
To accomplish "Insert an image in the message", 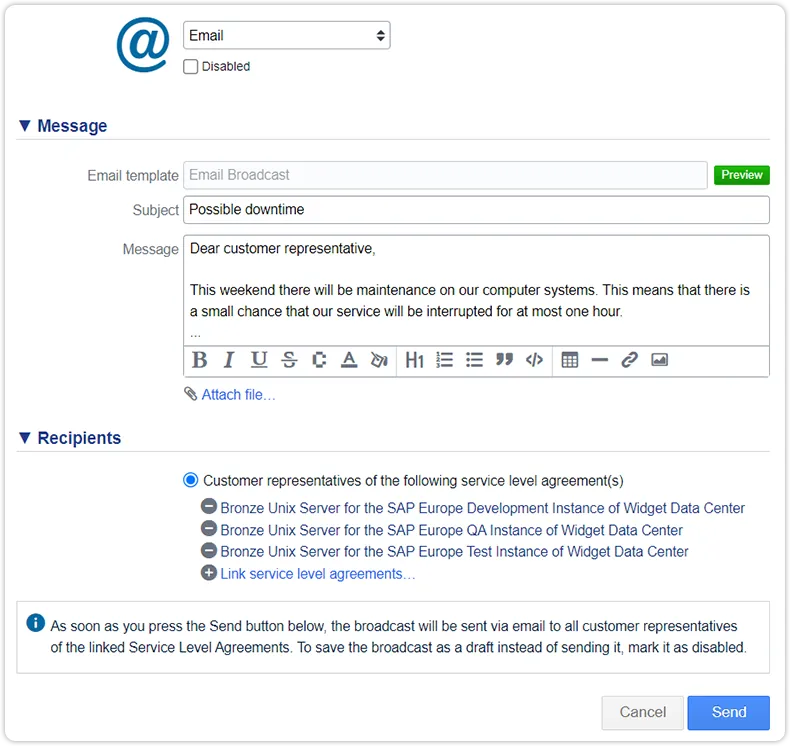I will [660, 360].
